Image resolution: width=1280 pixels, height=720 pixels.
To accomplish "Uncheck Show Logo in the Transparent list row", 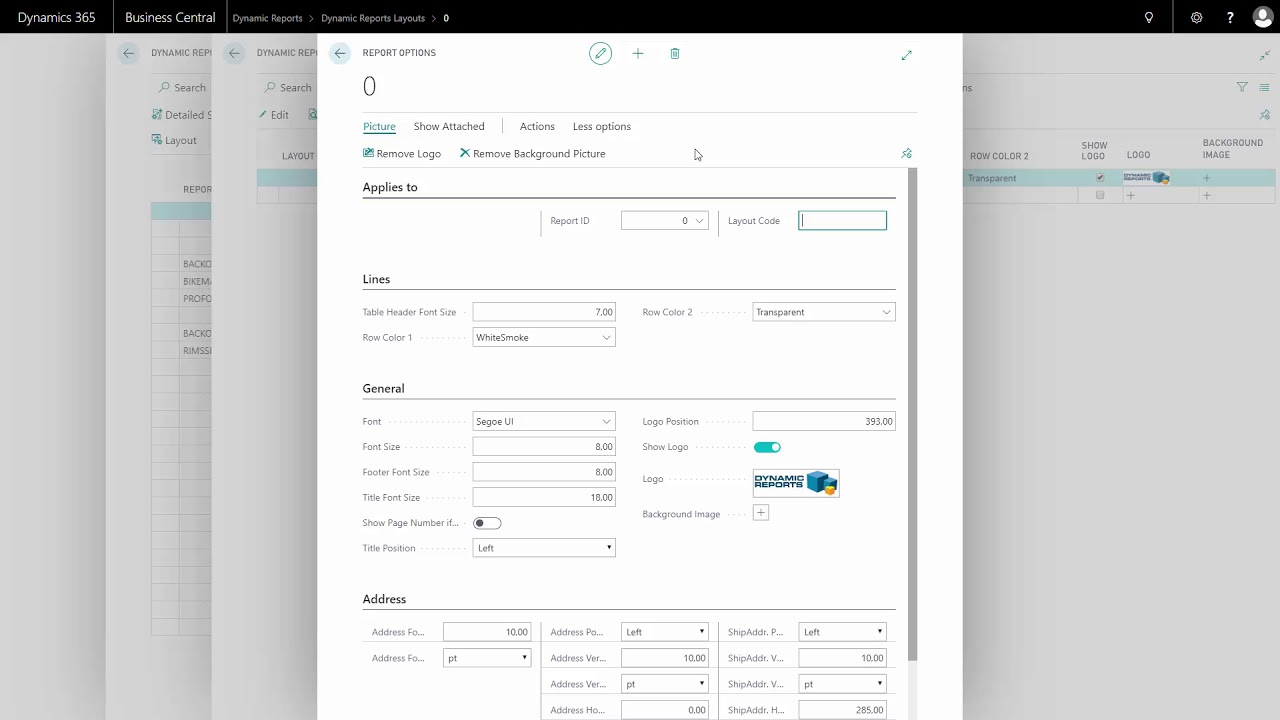I will pyautogui.click(x=1100, y=178).
